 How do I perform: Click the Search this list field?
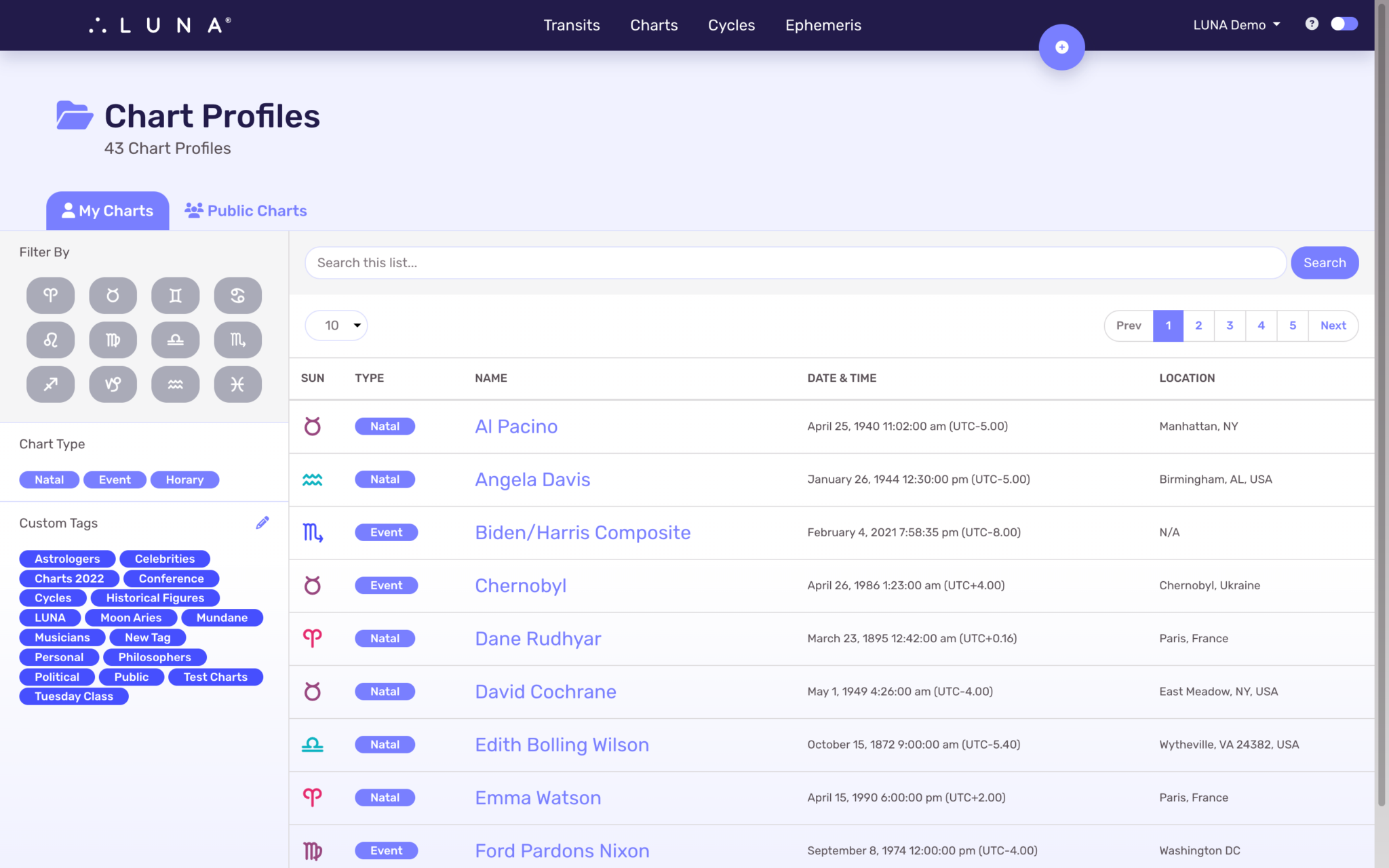tap(795, 263)
